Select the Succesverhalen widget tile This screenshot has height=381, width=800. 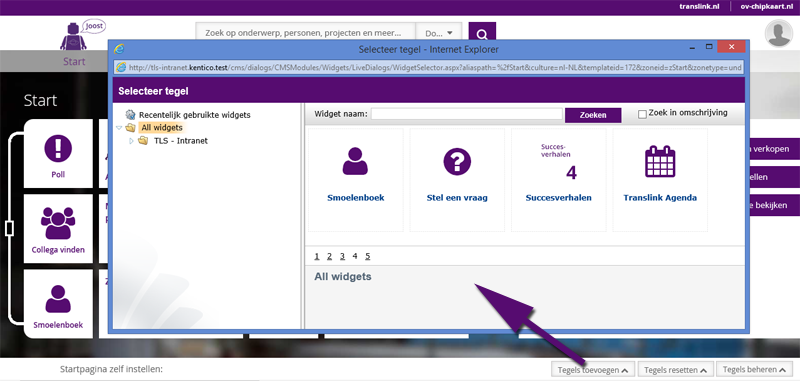pyautogui.click(x=559, y=180)
